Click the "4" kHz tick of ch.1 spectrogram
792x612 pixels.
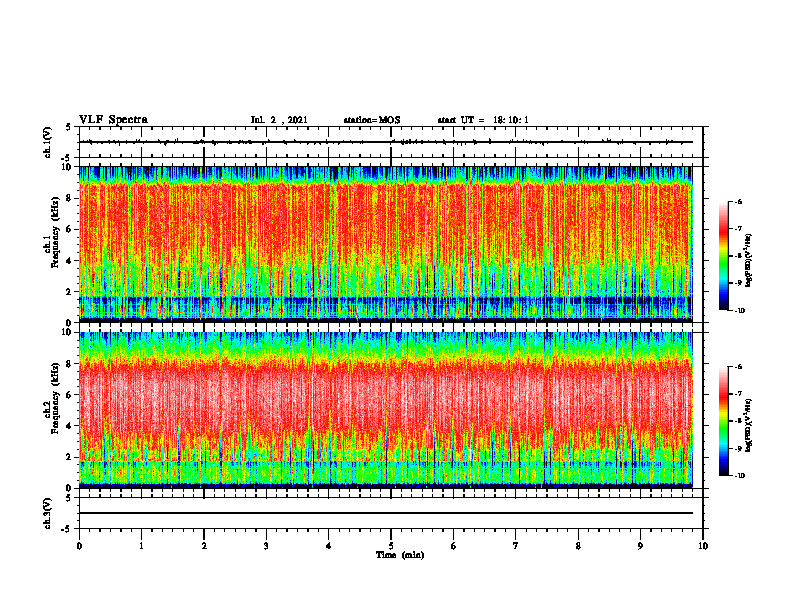(x=70, y=261)
